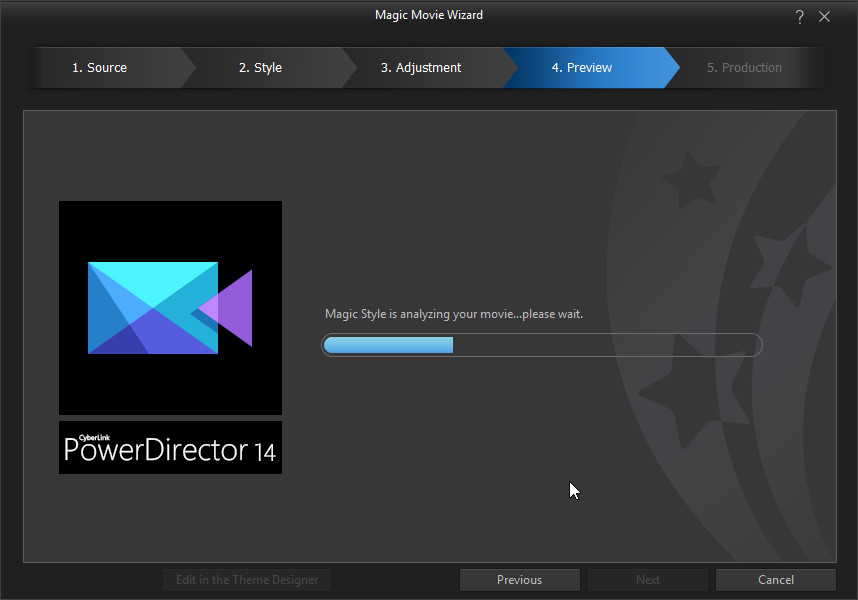The image size is (858, 600).
Task: Click the PowerDirector camera logo image
Action: click(170, 308)
